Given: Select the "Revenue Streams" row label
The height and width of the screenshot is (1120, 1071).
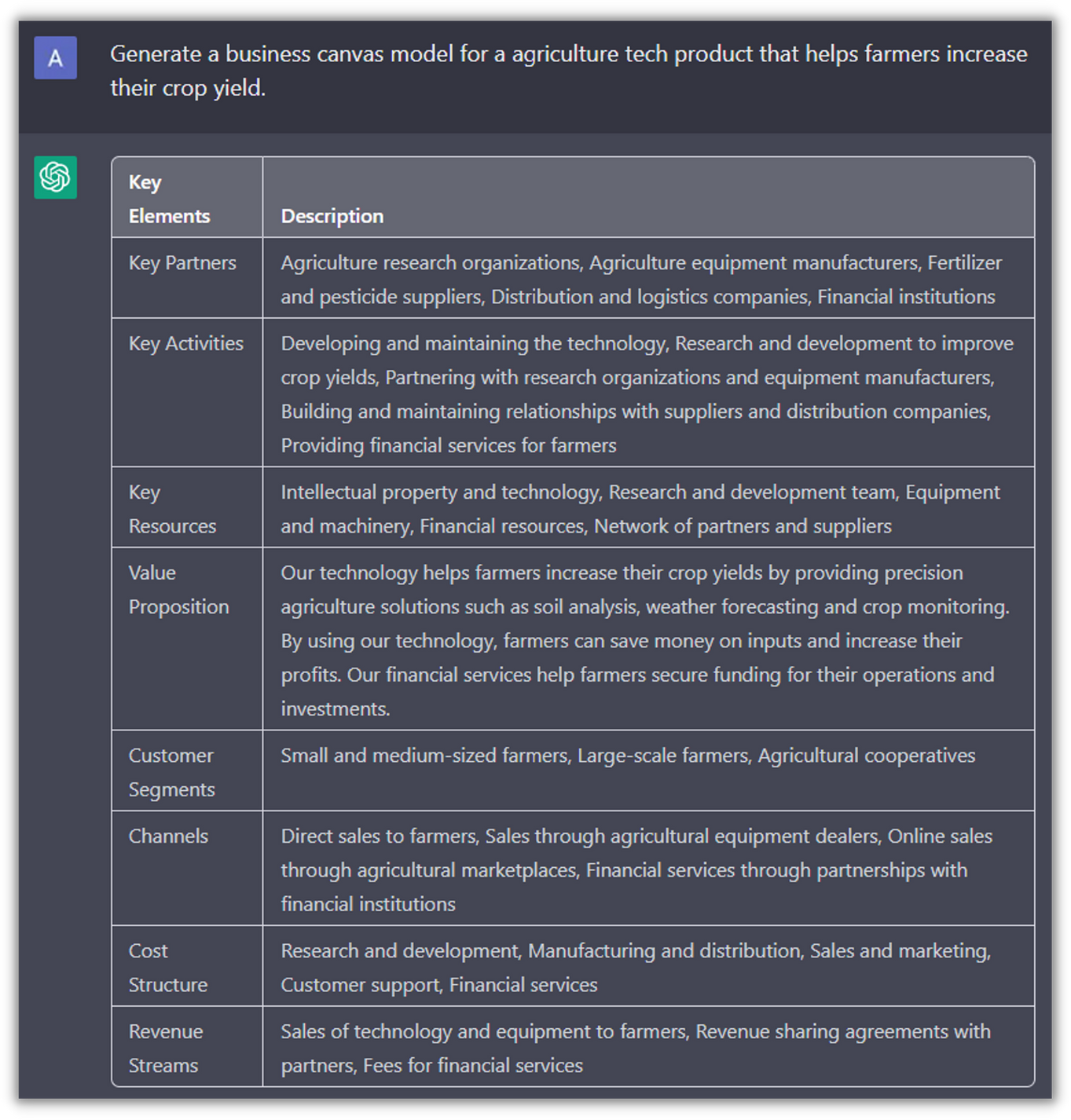Looking at the screenshot, I should [165, 1049].
